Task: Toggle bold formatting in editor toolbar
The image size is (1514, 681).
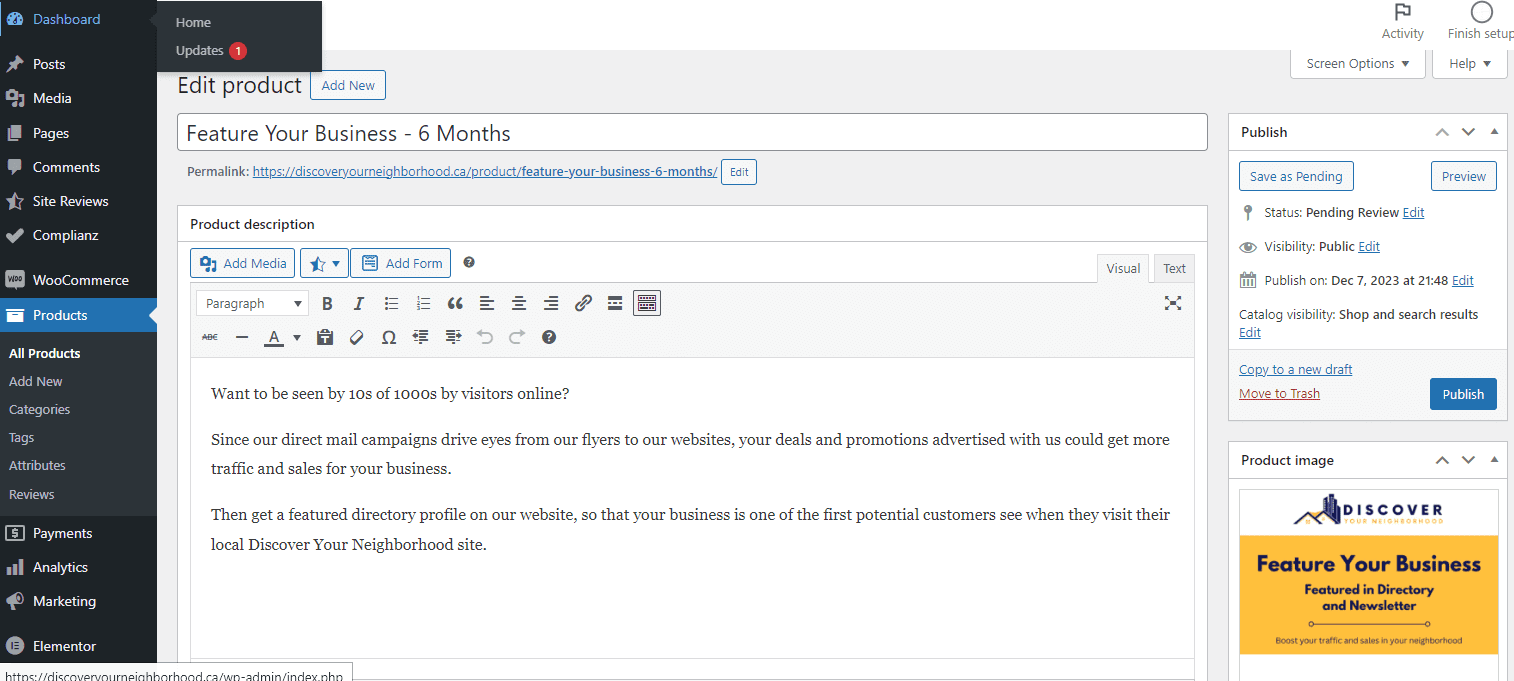Action: [327, 303]
